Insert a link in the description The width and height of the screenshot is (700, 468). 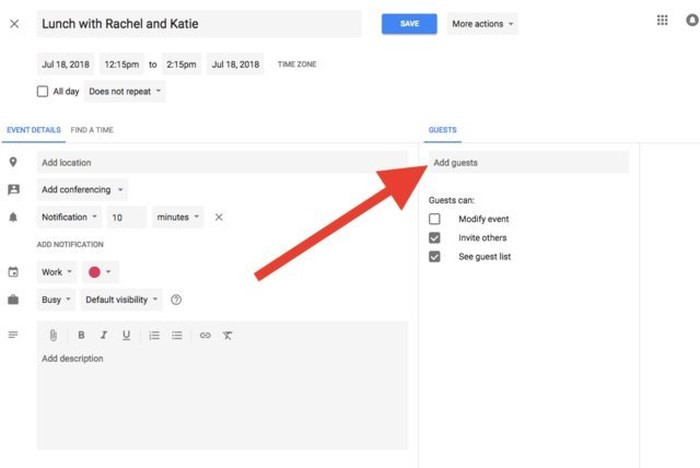click(x=205, y=336)
